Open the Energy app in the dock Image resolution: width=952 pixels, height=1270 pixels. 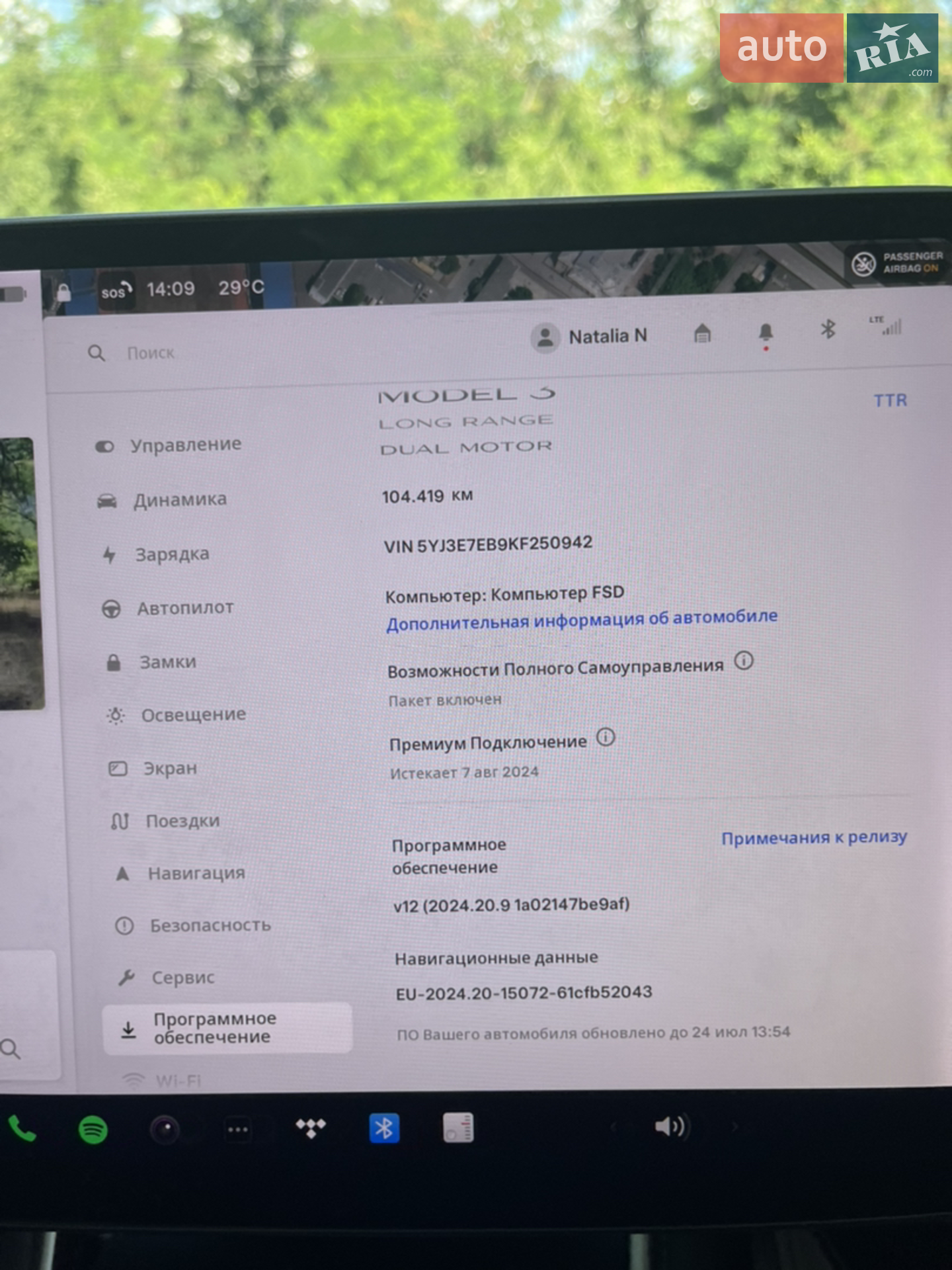point(458,1128)
